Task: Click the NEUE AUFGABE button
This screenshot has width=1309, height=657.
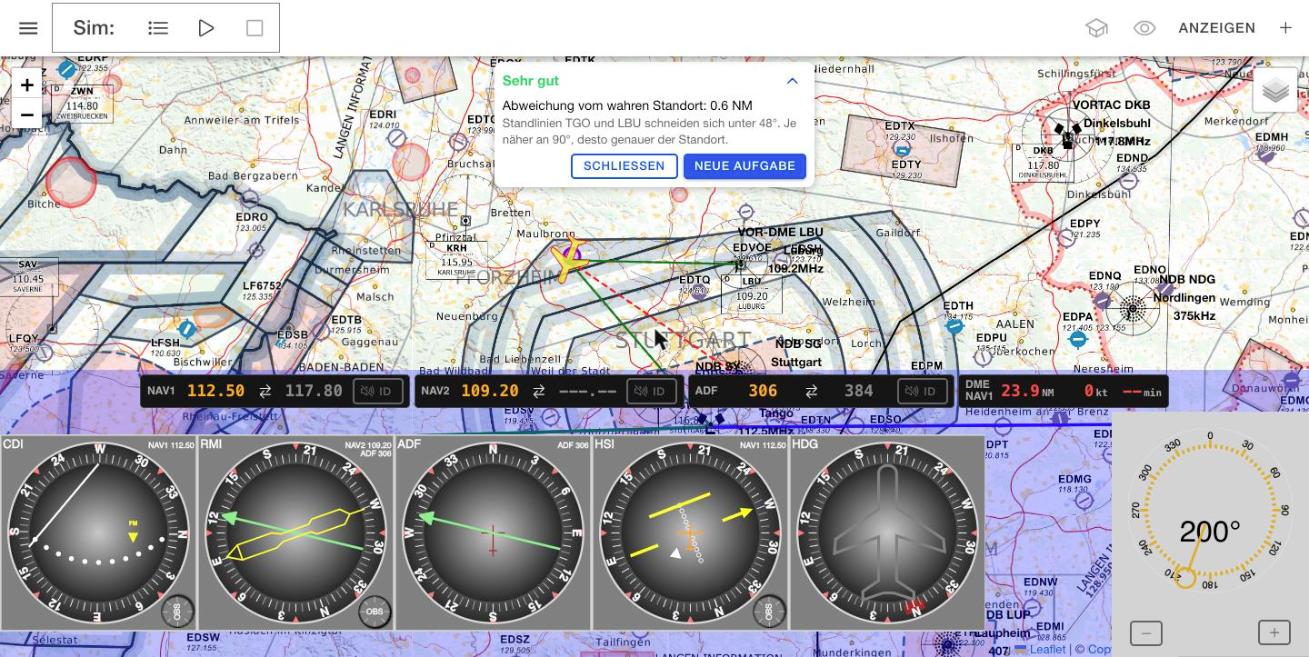Action: (745, 166)
